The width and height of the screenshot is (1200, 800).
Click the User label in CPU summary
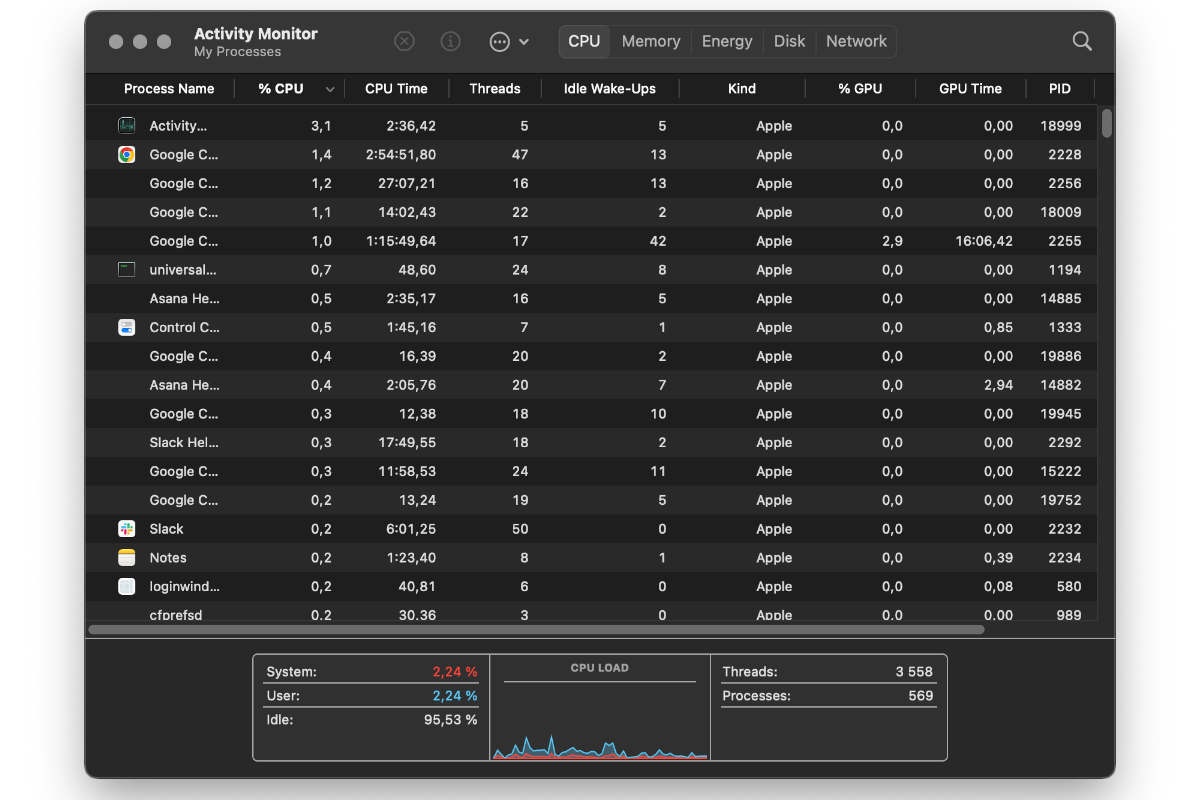coord(283,696)
